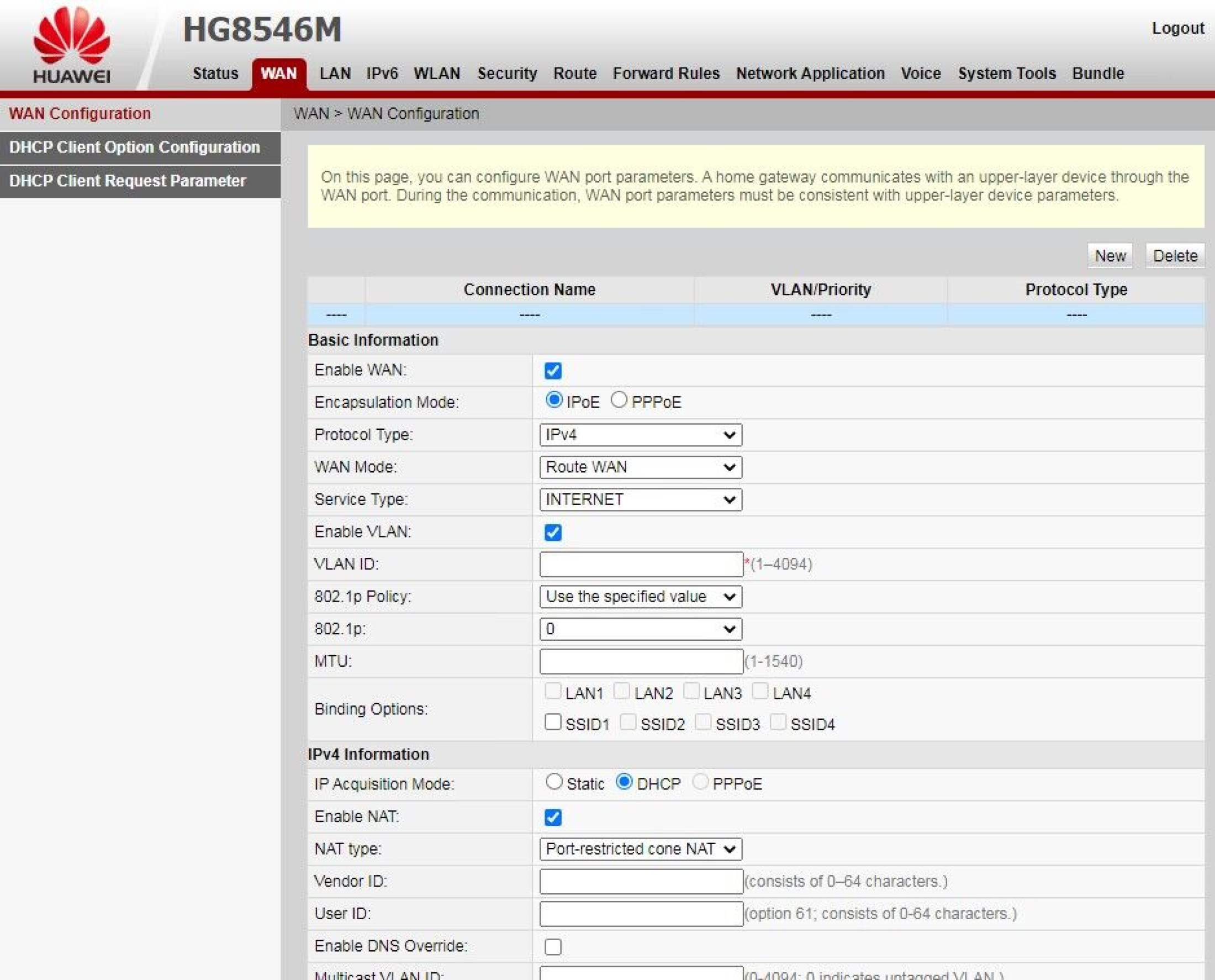The image size is (1215, 980).
Task: Click inside the VLAN ID field
Action: pos(641,563)
